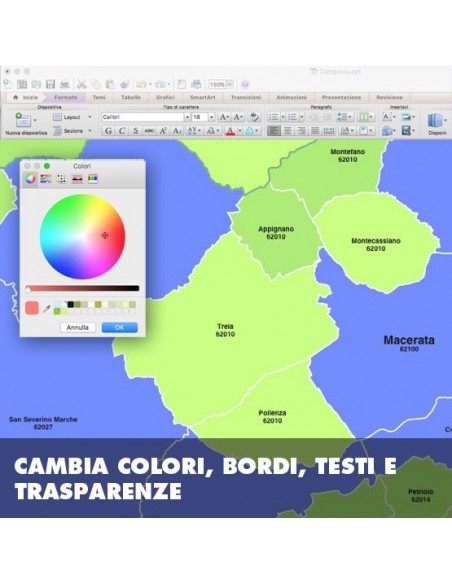Open the zoom 150% dropdown
The width and height of the screenshot is (452, 584).
tap(230, 85)
